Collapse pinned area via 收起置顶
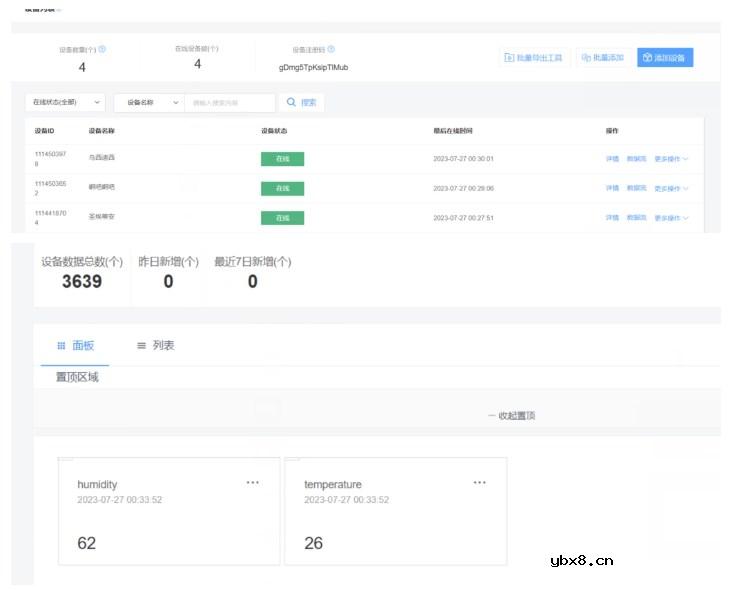 (511, 416)
